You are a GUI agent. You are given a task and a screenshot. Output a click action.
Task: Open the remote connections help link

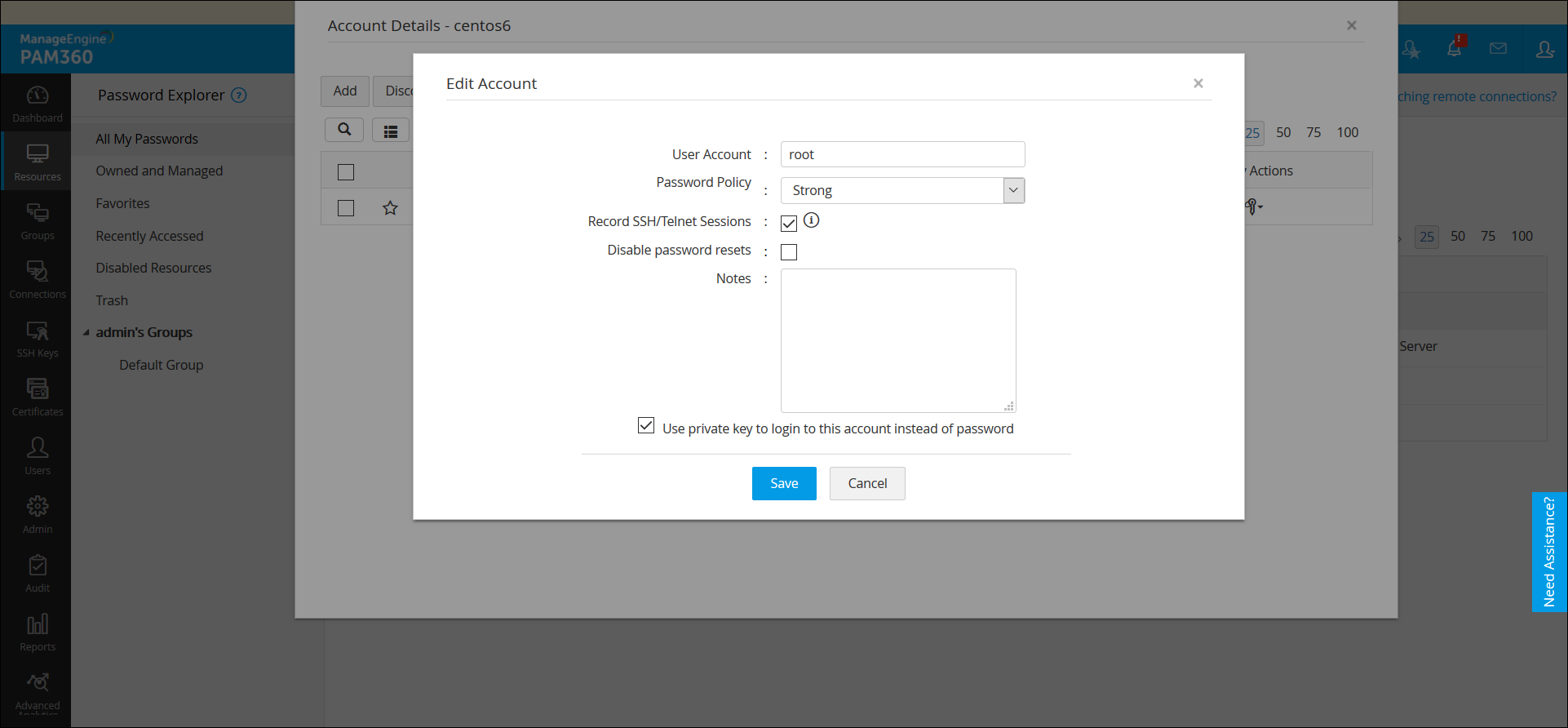click(1477, 96)
